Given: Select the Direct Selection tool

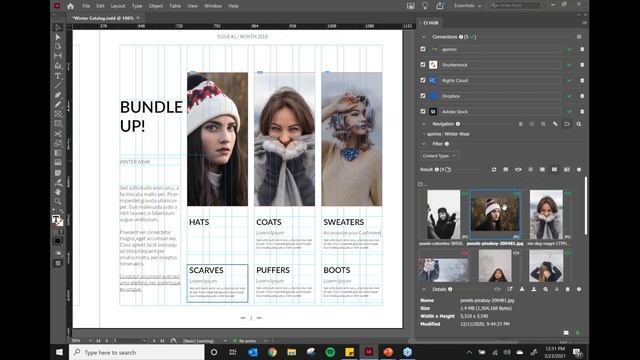Looking at the screenshot, I should click(58, 37).
